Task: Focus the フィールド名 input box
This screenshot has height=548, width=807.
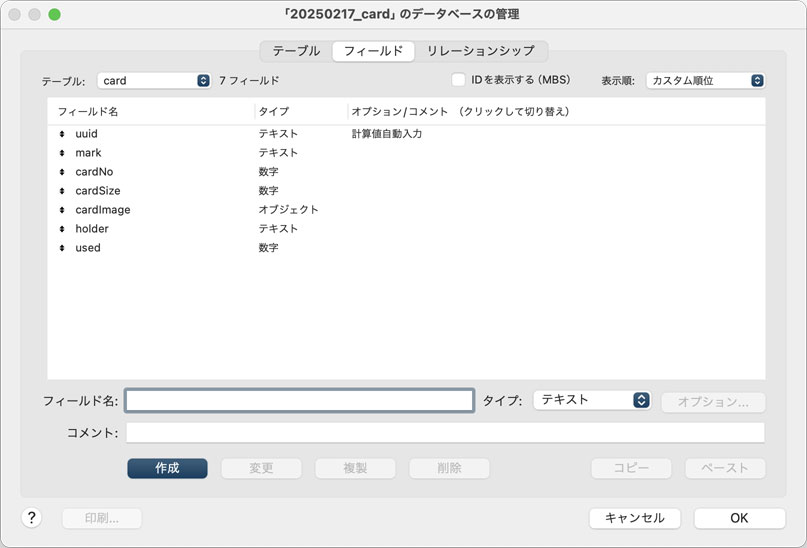Action: click(x=300, y=400)
